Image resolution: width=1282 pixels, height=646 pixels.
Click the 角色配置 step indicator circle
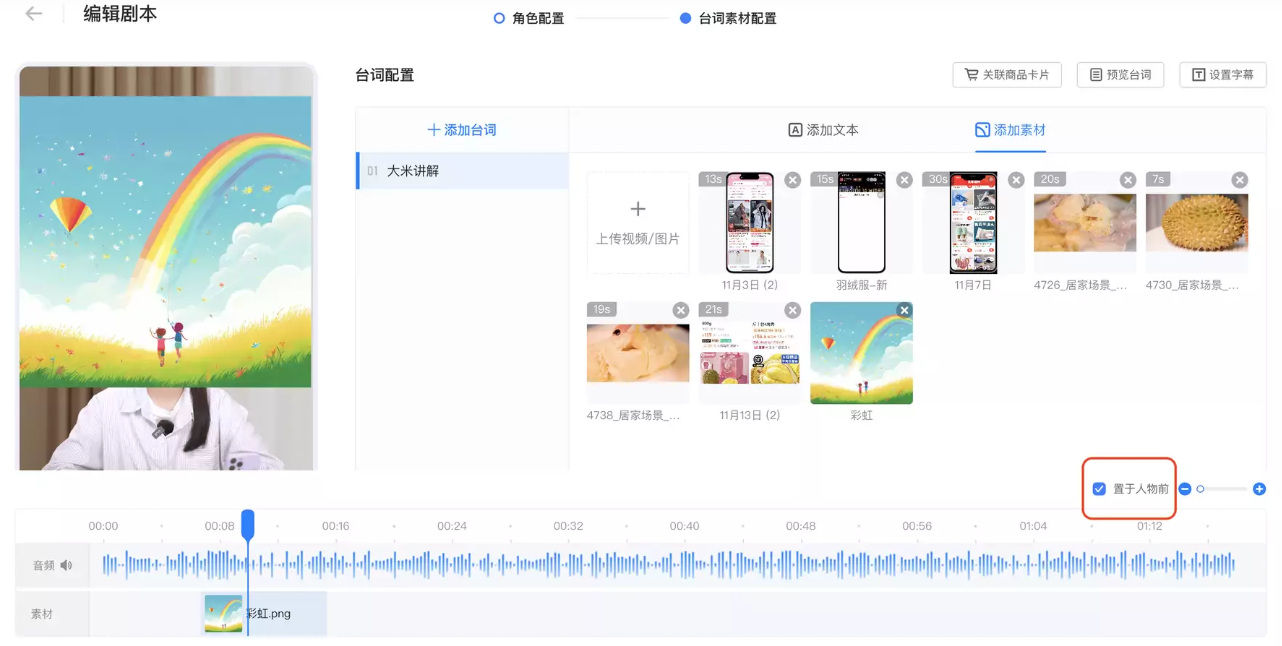(x=498, y=18)
